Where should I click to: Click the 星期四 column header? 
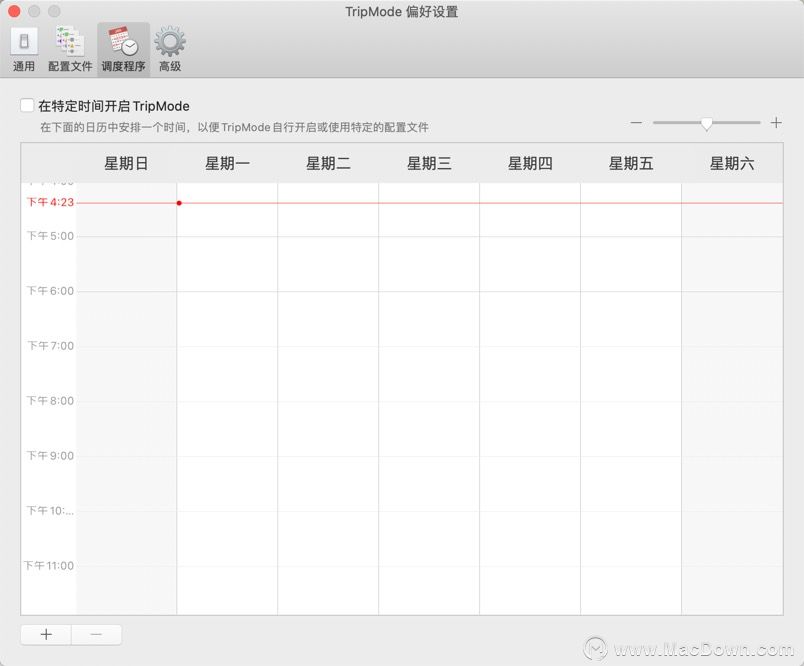[530, 164]
